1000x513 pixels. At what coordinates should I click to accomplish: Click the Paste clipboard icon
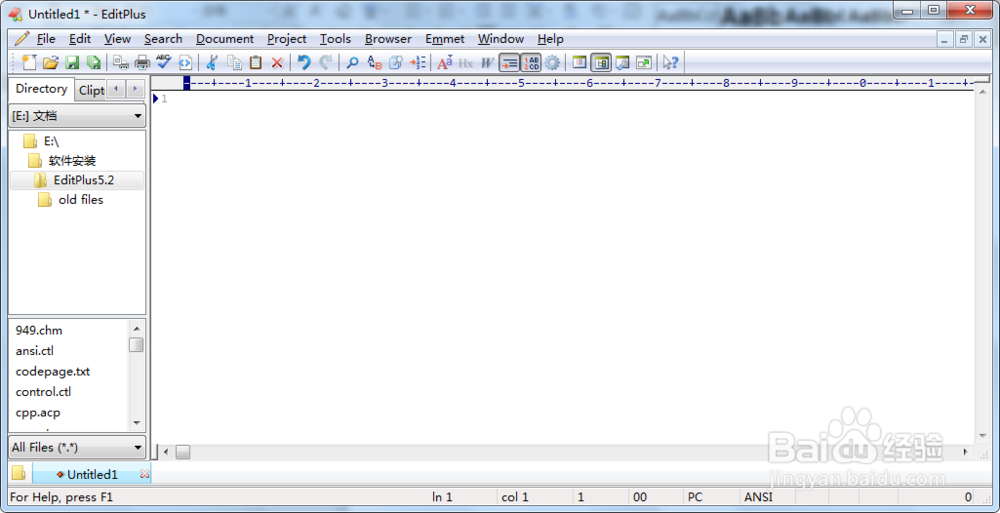256,63
